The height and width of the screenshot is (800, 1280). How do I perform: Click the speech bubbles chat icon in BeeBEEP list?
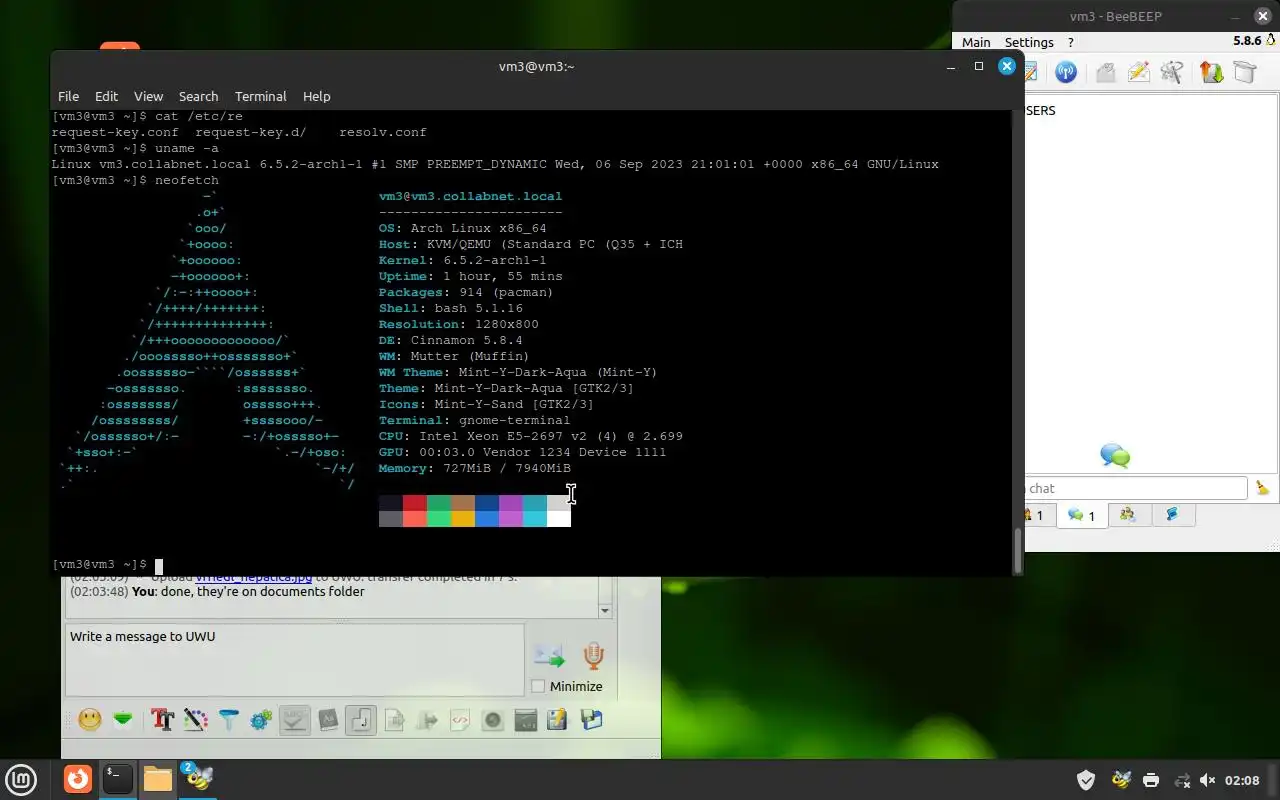tap(1115, 456)
